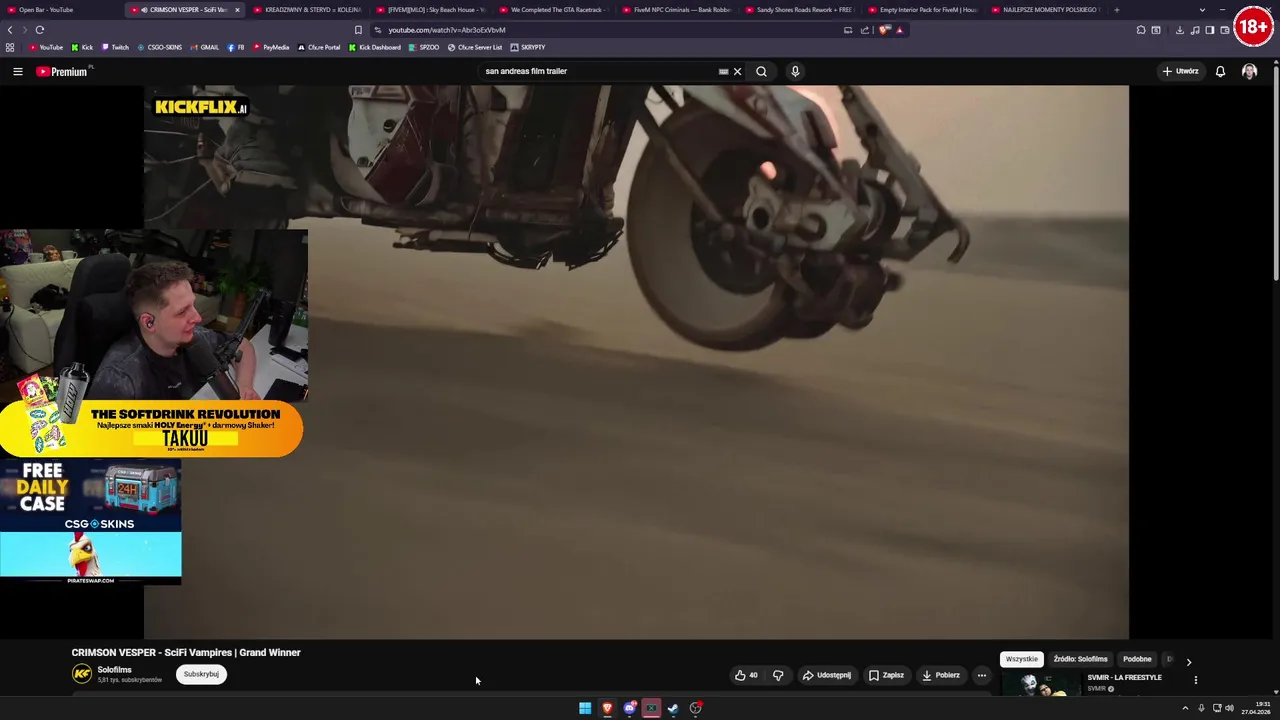Bookmark this page via address bar icon
This screenshot has width=1280, height=720.
(358, 30)
